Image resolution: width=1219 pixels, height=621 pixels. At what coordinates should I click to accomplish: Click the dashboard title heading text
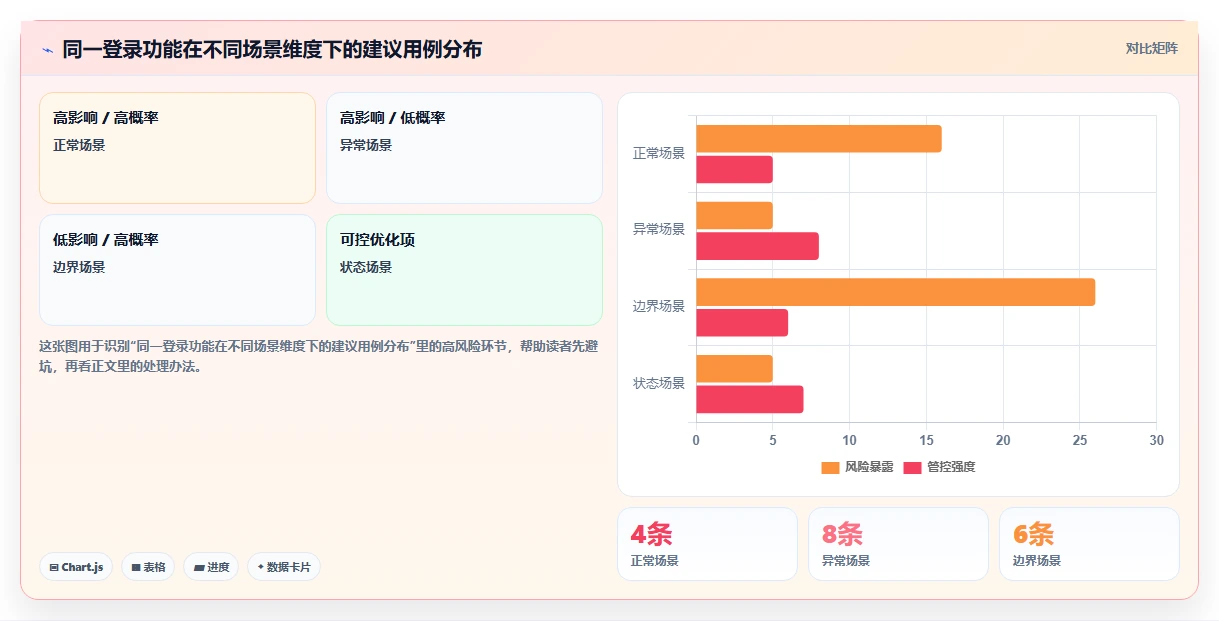pos(272,49)
